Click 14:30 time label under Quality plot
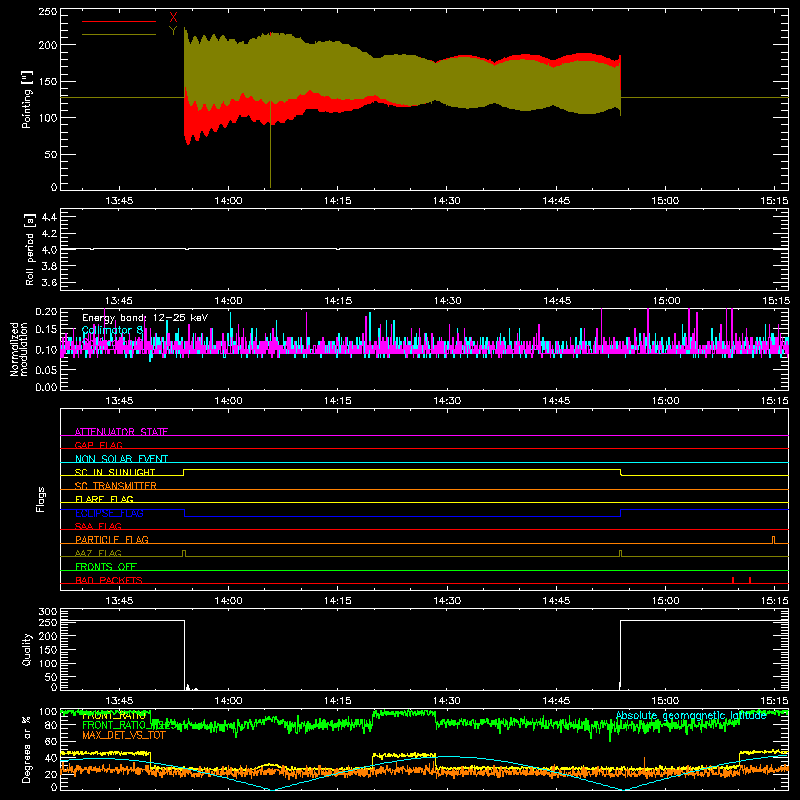Image resolution: width=800 pixels, height=800 pixels. (447, 701)
